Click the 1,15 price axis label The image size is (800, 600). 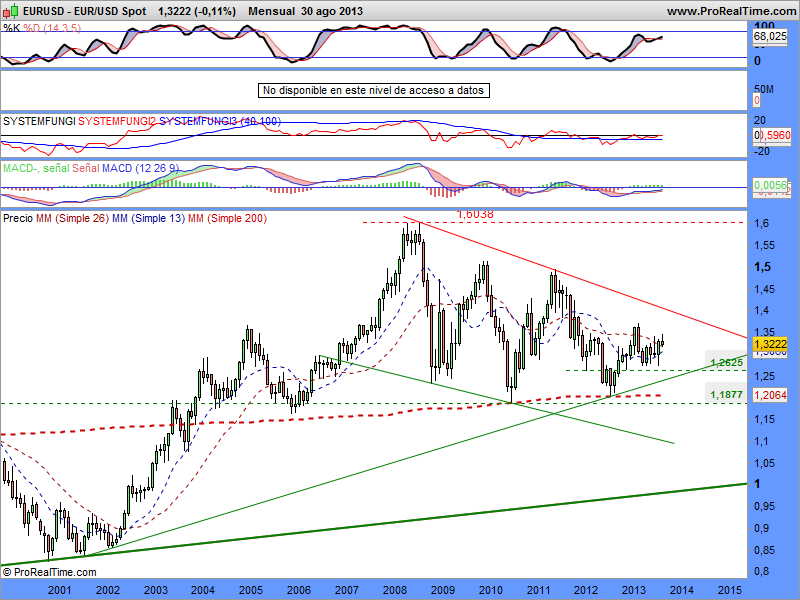(765, 419)
